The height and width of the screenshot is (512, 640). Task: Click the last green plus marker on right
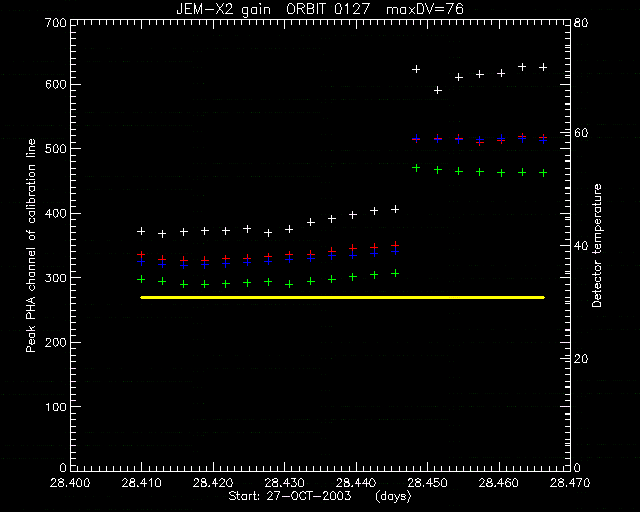[543, 173]
